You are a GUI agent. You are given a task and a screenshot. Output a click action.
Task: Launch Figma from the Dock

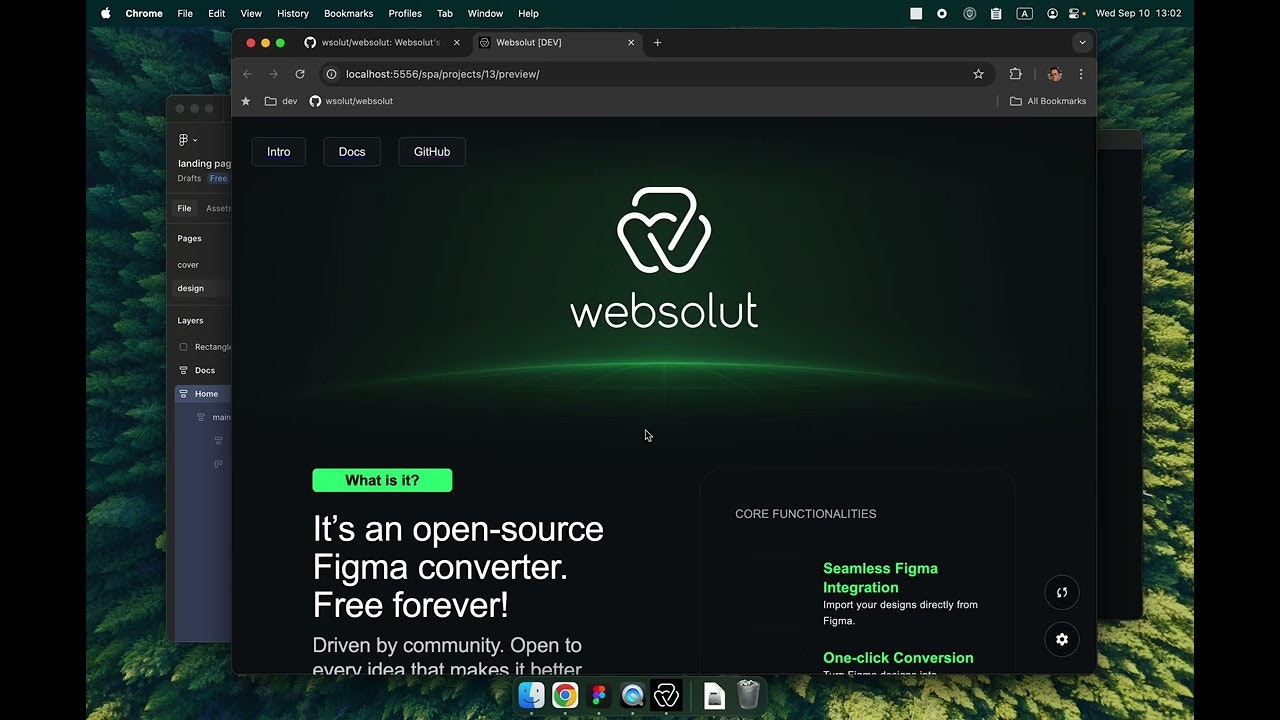pyautogui.click(x=599, y=695)
